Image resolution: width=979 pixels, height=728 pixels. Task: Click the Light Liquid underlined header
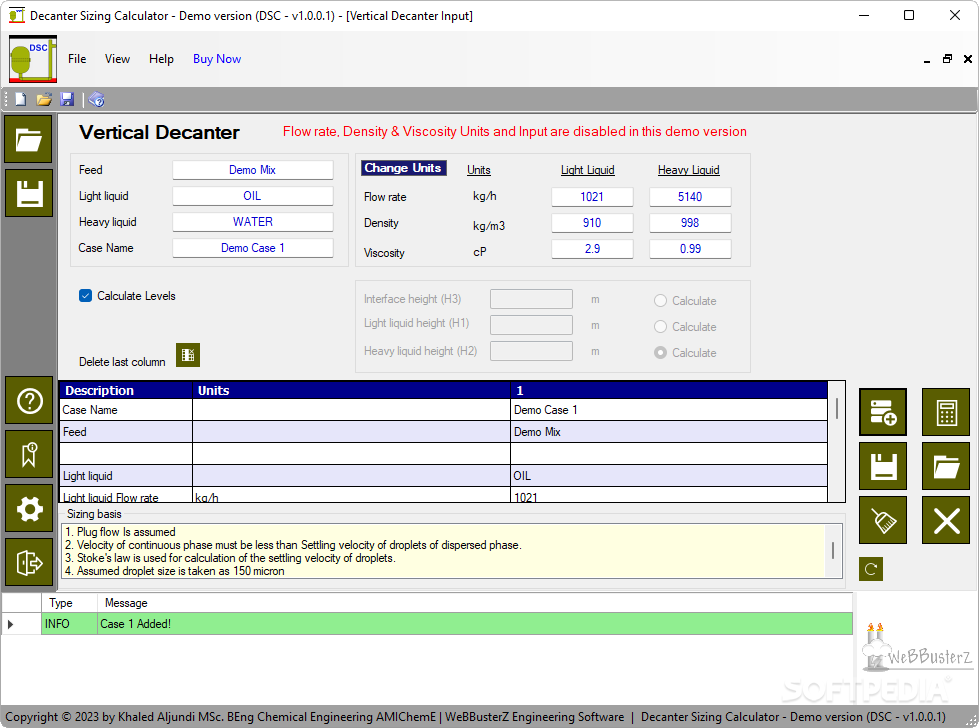[x=588, y=170]
